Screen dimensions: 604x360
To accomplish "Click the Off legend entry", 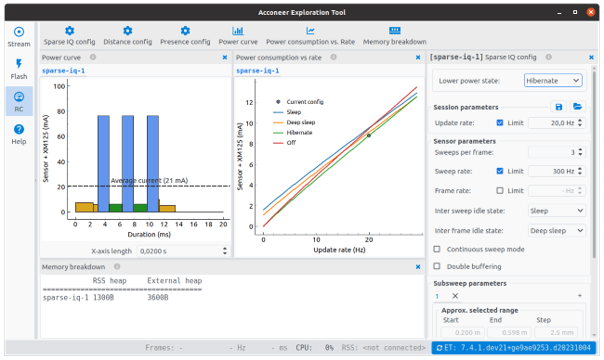I will tap(285, 142).
